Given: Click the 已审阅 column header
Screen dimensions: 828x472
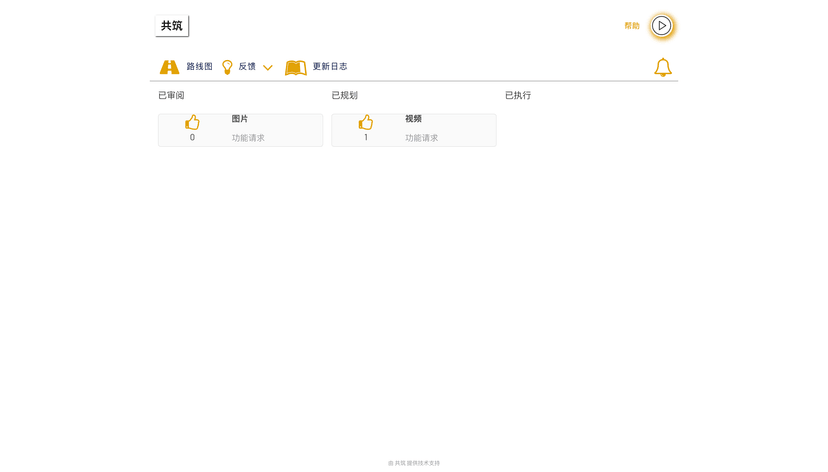Looking at the screenshot, I should click(171, 96).
